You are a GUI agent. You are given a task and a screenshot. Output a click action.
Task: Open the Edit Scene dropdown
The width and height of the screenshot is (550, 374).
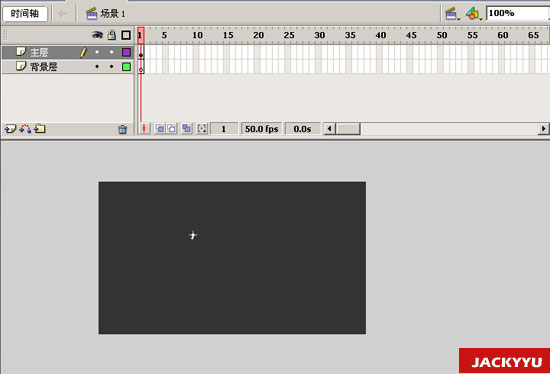452,14
